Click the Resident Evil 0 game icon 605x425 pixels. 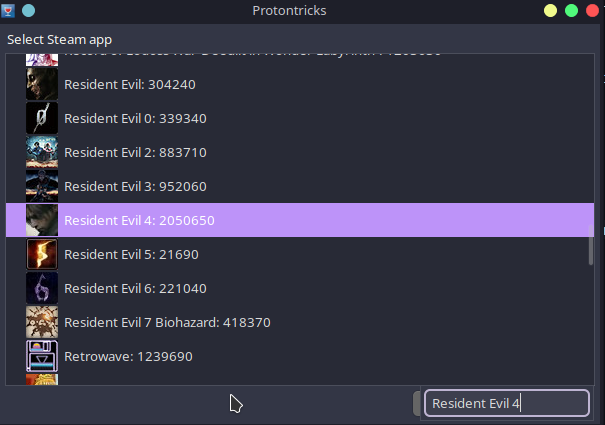click(x=42, y=119)
